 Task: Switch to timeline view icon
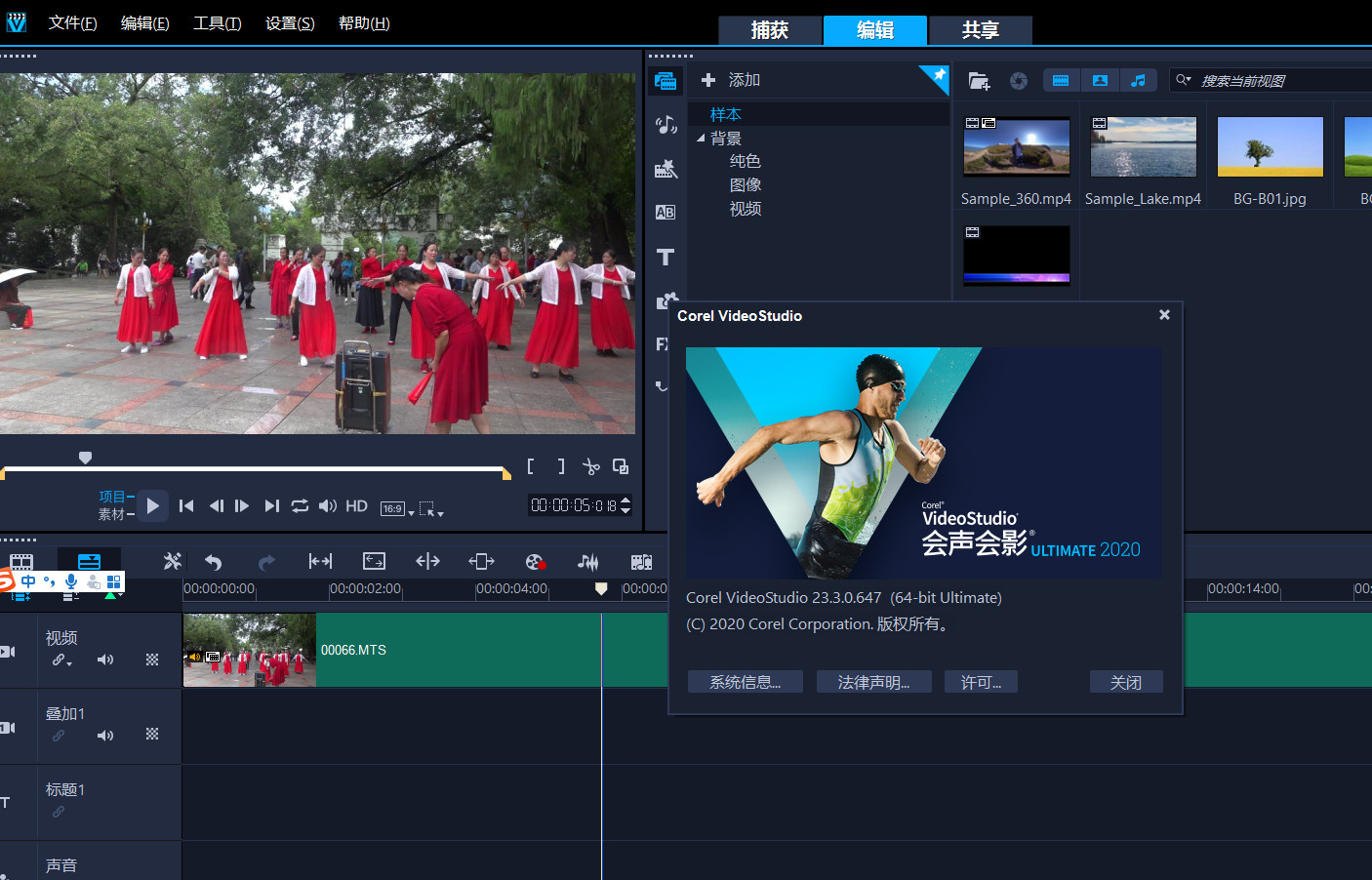tap(89, 561)
